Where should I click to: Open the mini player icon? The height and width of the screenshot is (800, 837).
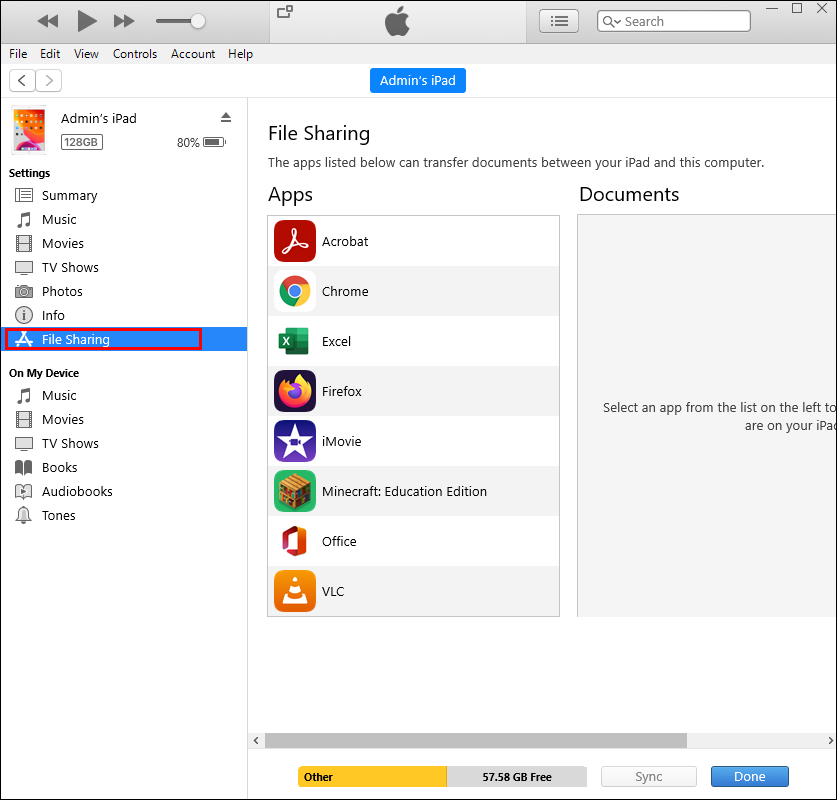[285, 11]
